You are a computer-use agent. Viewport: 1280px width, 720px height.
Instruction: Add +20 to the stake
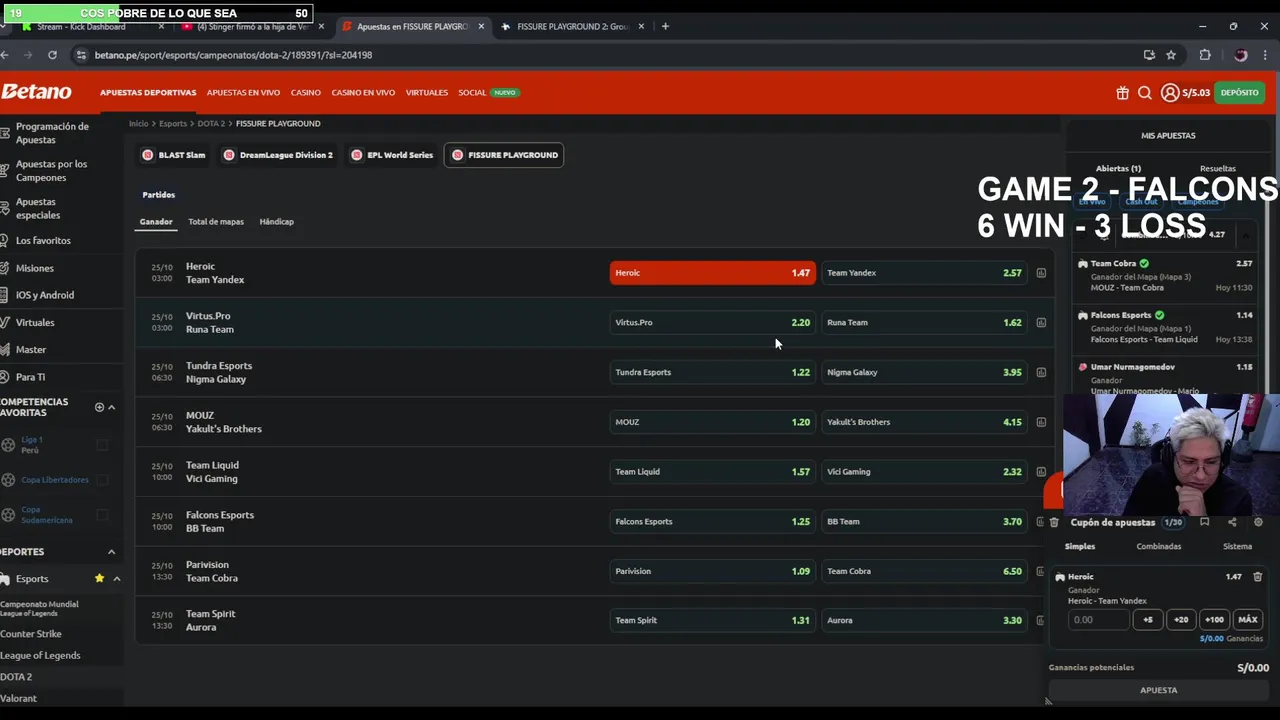1181,620
